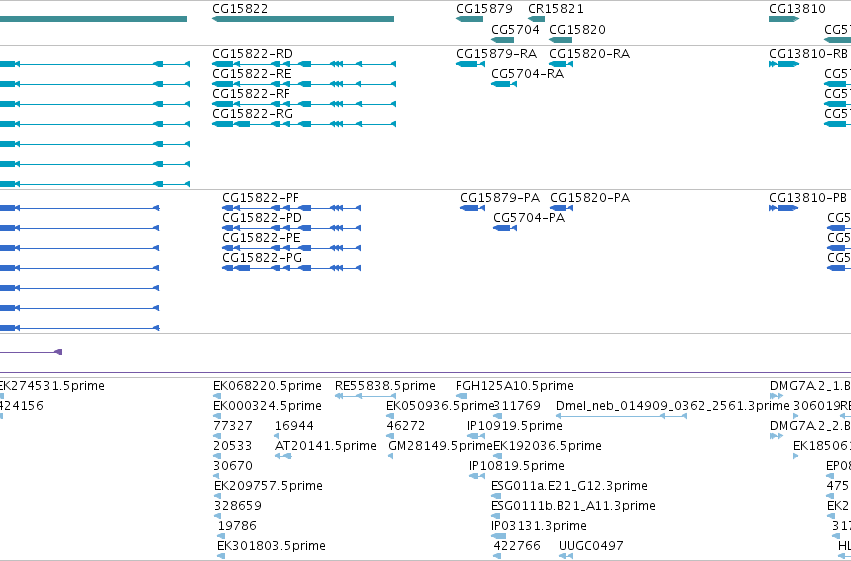Select EST RE55838.5prime

(x=365, y=396)
